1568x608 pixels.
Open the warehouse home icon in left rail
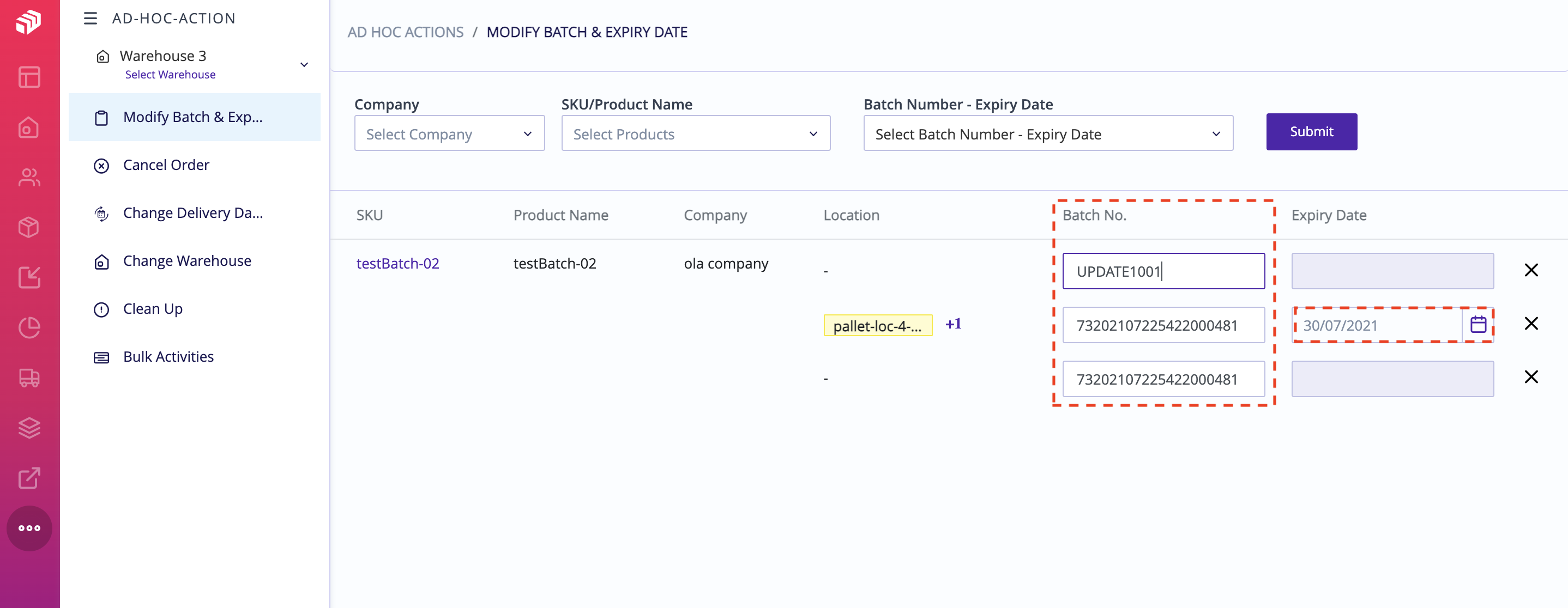click(x=29, y=127)
